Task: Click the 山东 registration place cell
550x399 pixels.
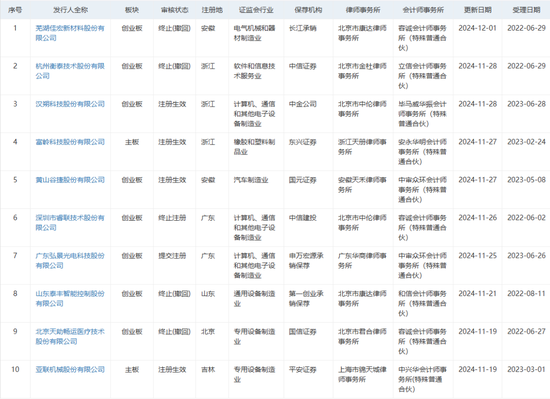Action: (x=208, y=293)
